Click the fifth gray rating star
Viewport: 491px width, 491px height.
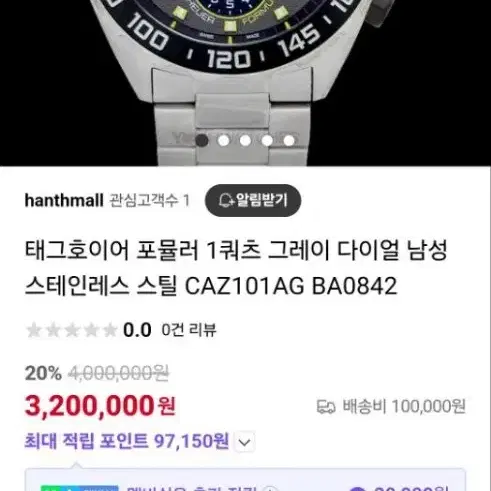(x=110, y=330)
